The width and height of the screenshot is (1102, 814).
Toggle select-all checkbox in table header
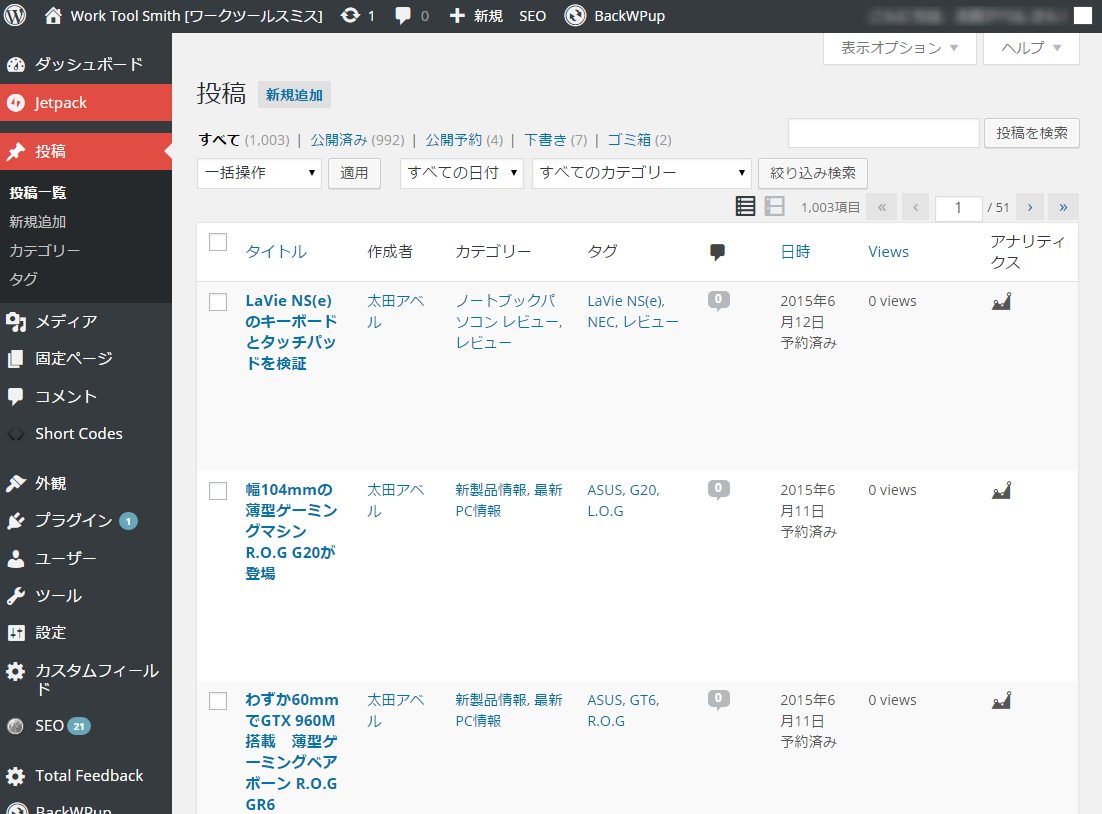pos(218,242)
